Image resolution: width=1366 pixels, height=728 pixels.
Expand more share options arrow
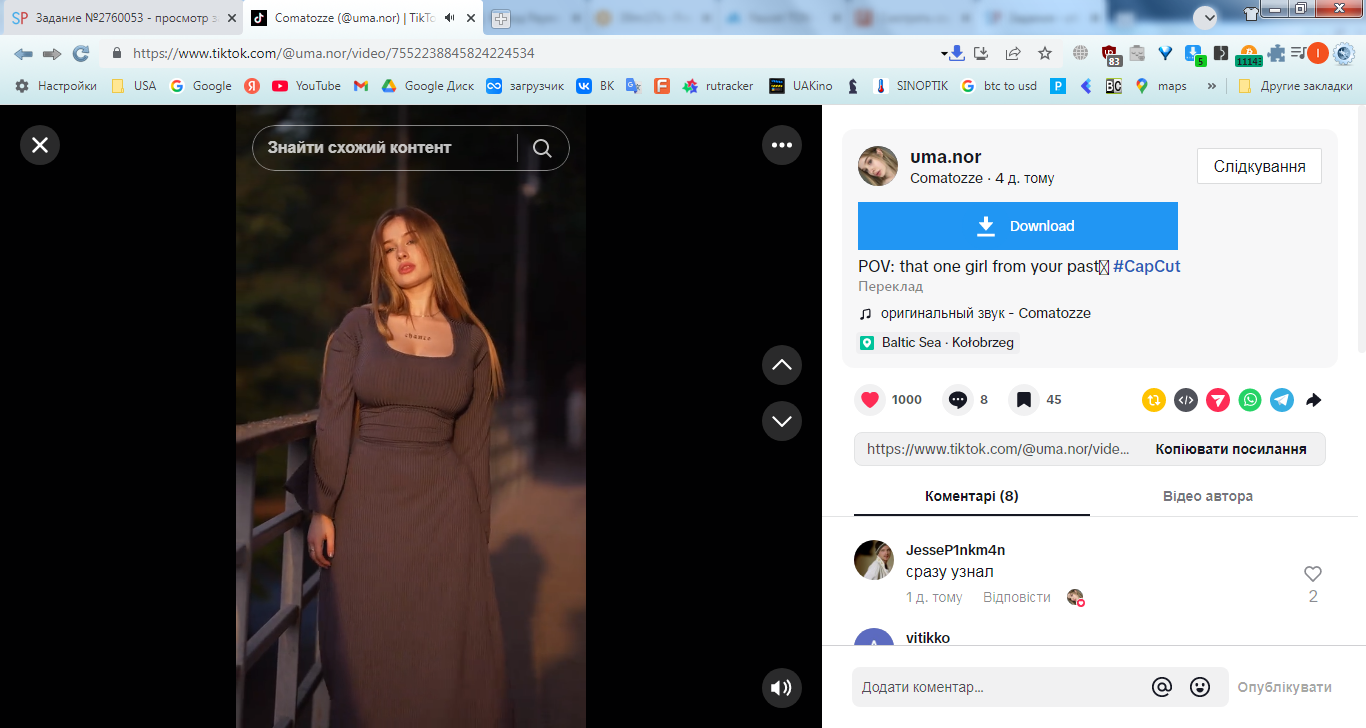pyautogui.click(x=1314, y=400)
